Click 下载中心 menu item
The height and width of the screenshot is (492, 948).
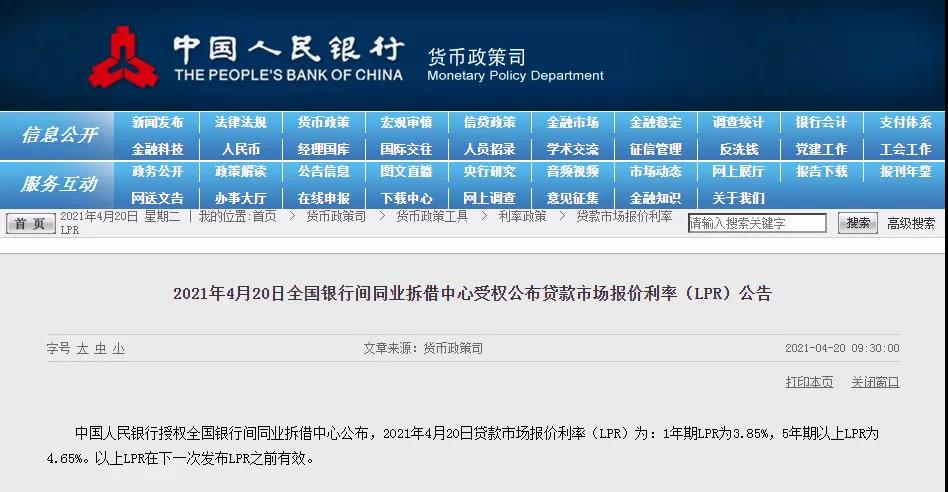click(x=406, y=198)
